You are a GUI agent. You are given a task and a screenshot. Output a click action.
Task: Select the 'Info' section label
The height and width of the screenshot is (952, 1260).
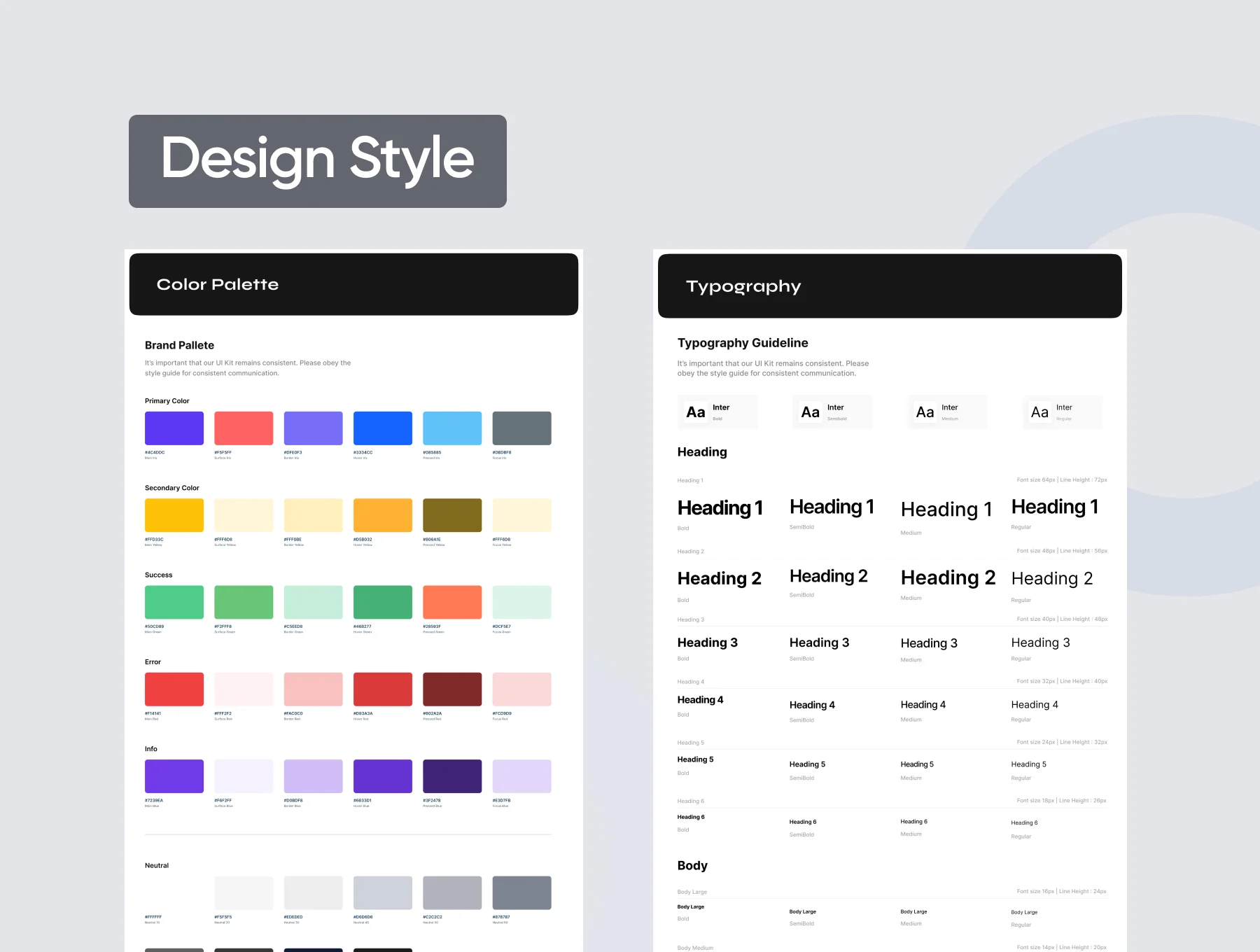click(x=151, y=749)
